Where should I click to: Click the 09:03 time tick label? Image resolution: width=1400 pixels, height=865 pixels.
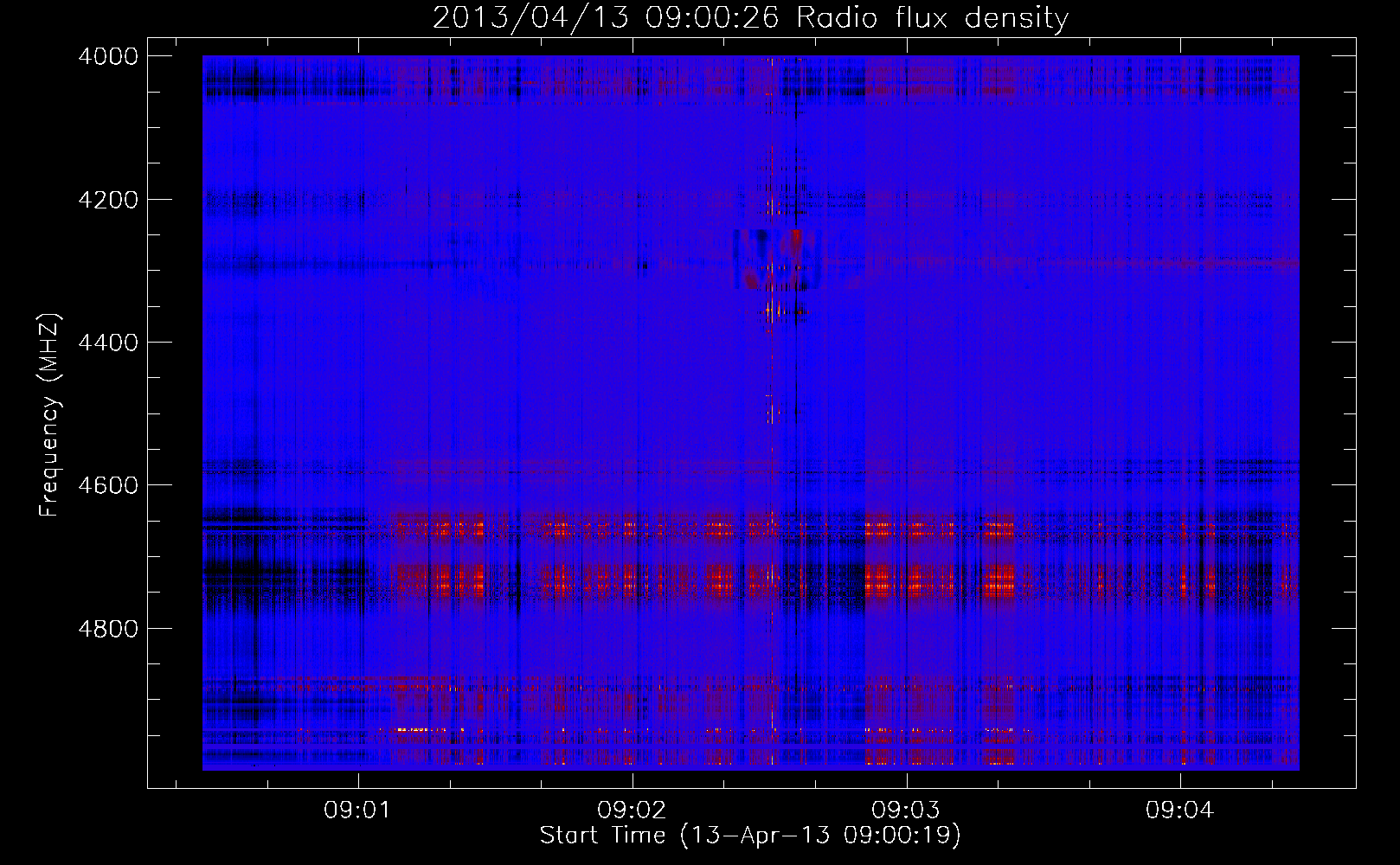(906, 811)
